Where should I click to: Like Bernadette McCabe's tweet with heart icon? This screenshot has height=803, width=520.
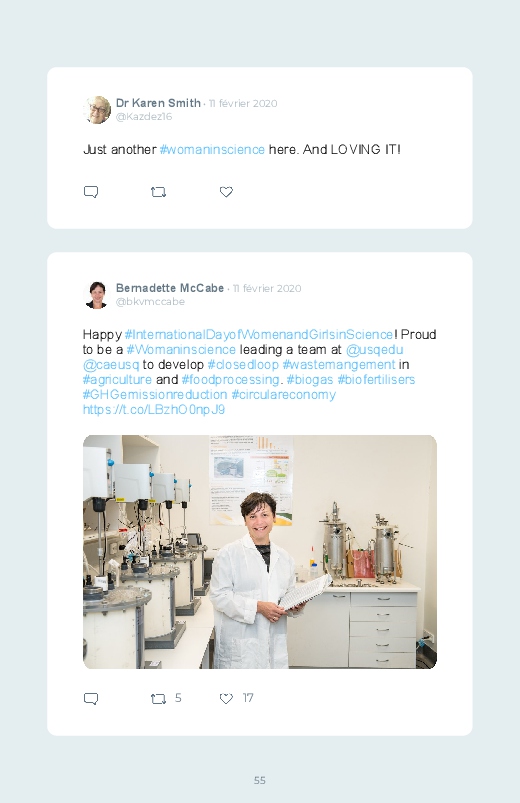pyautogui.click(x=226, y=699)
